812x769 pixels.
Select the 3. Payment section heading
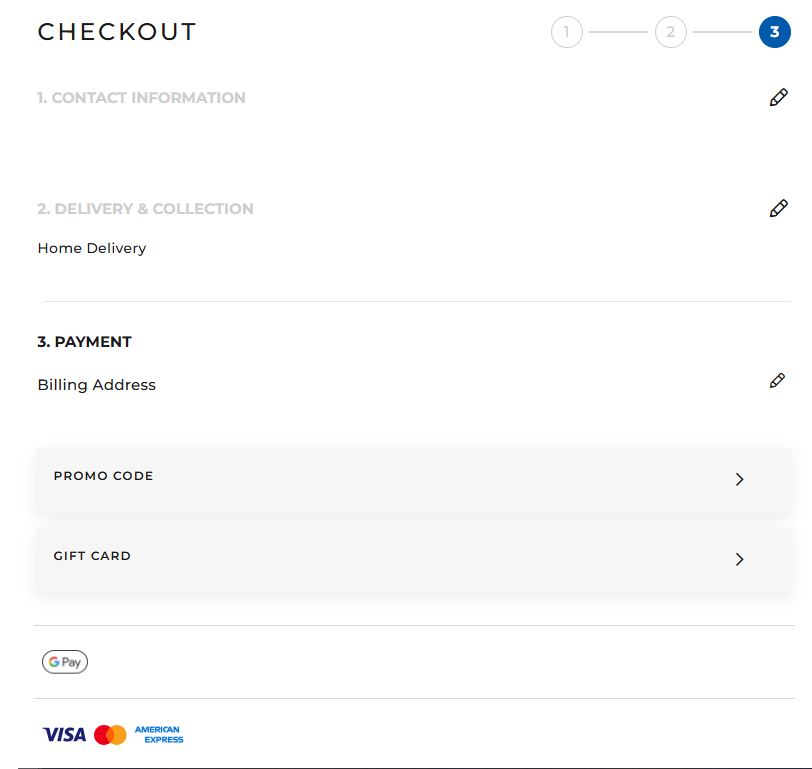tap(84, 342)
